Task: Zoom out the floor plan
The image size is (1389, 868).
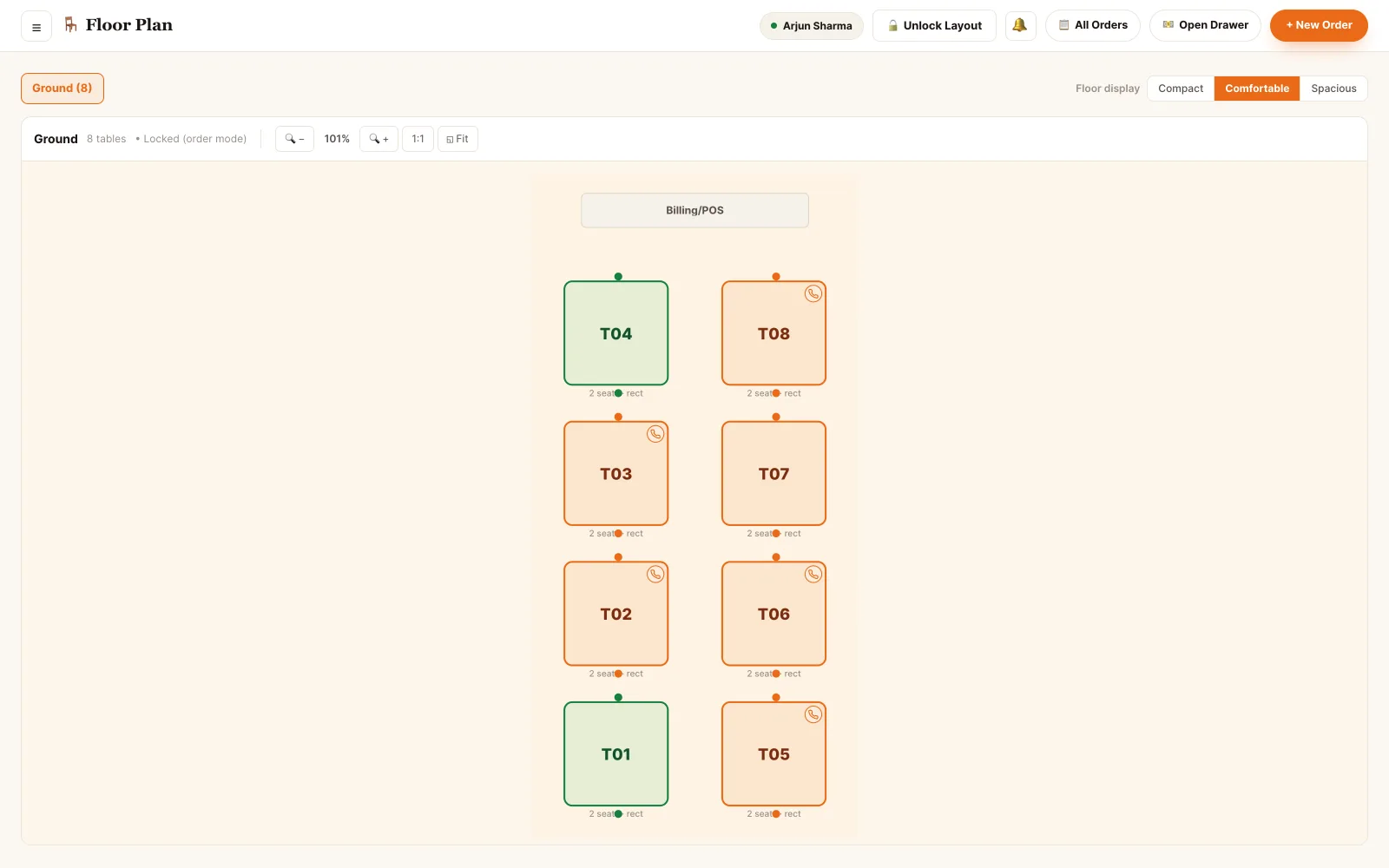Action: (294, 139)
